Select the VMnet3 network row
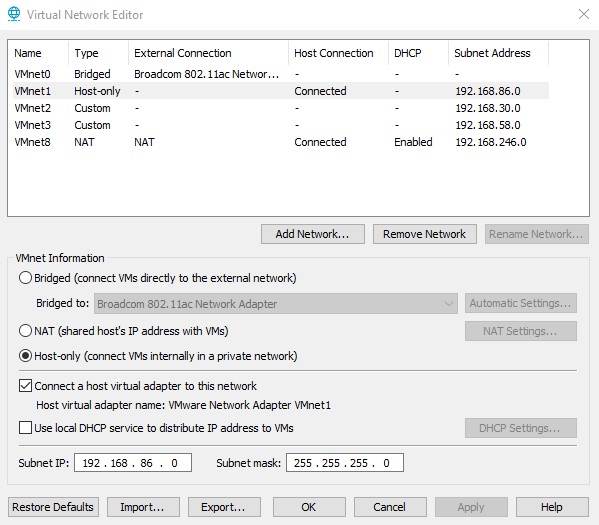The height and width of the screenshot is (525, 599). [x=281, y=125]
